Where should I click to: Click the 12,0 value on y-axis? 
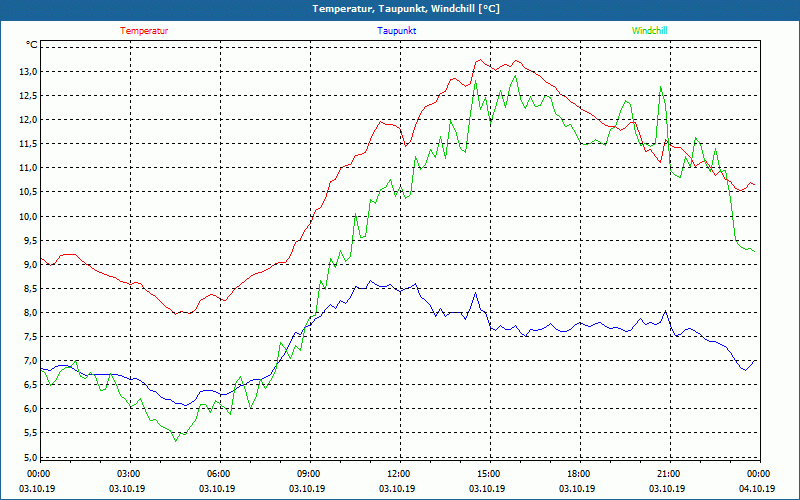29,120
